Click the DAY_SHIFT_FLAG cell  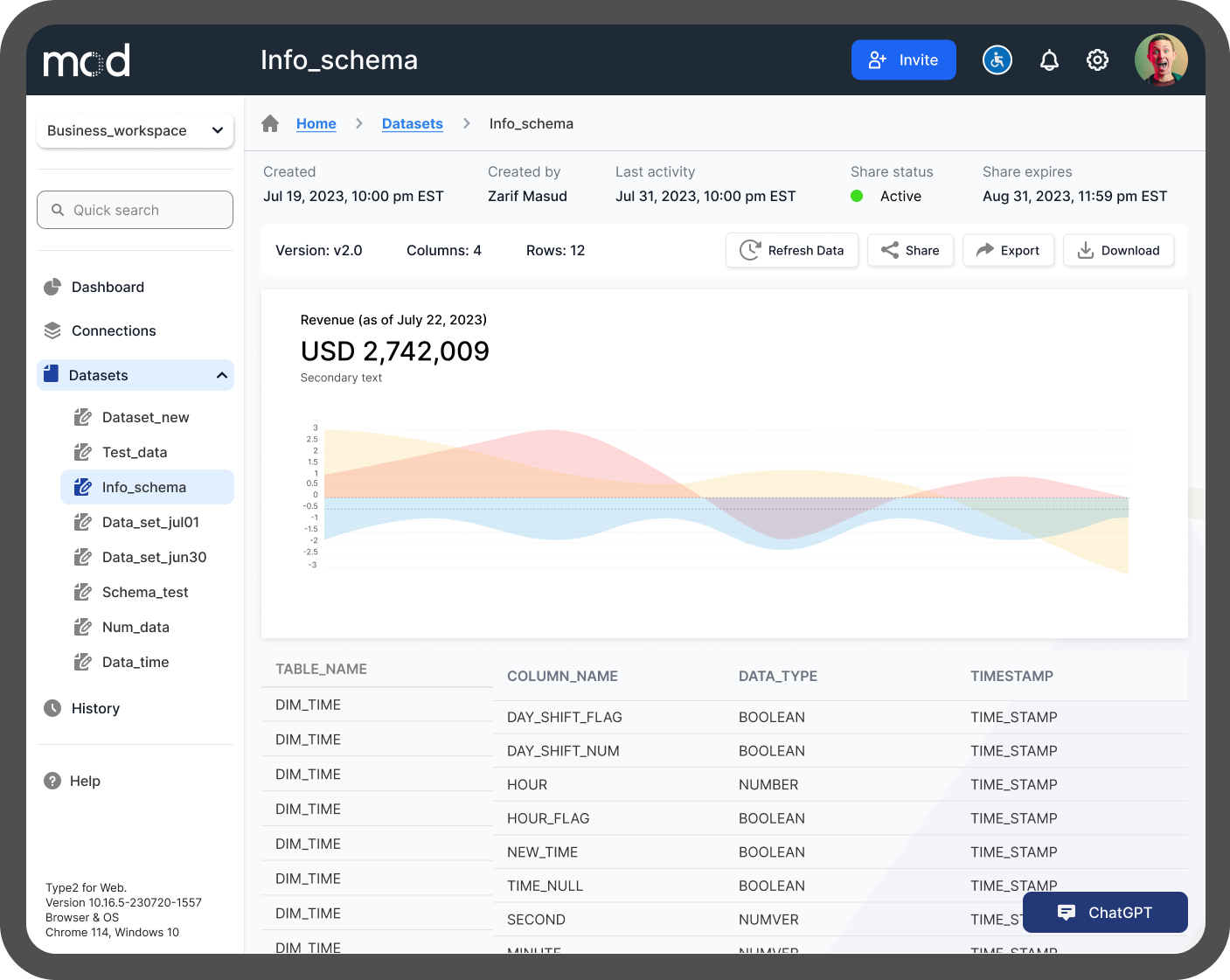click(565, 717)
